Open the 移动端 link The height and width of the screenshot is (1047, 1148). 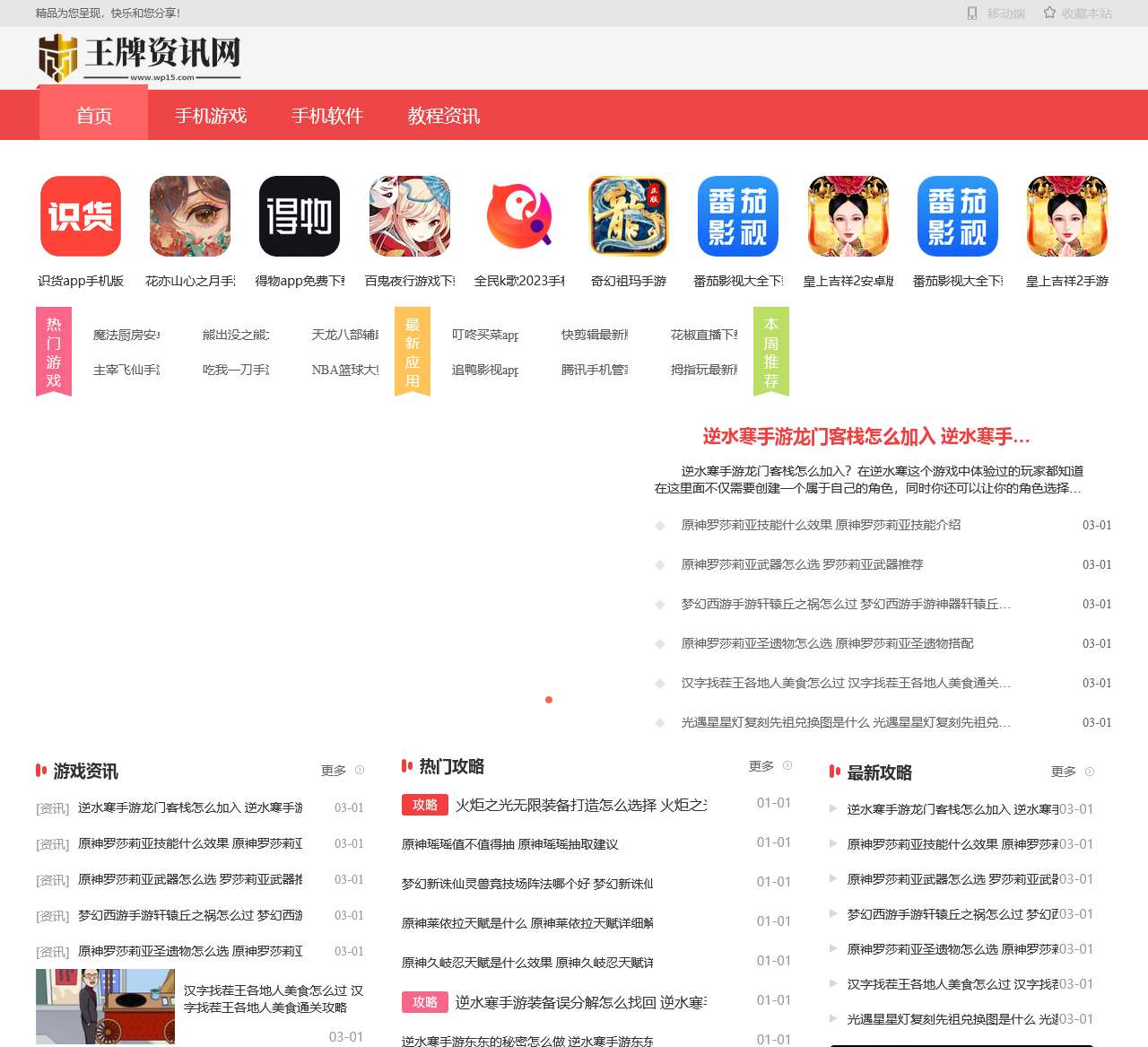click(x=1006, y=13)
